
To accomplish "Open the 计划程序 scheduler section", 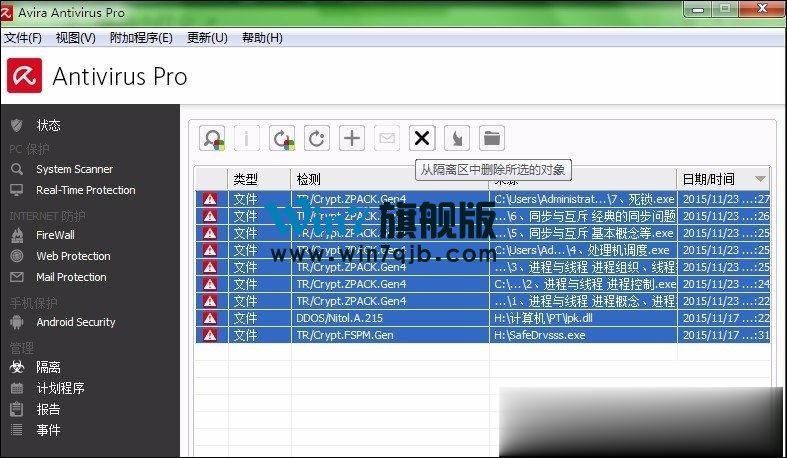I will (x=60, y=388).
